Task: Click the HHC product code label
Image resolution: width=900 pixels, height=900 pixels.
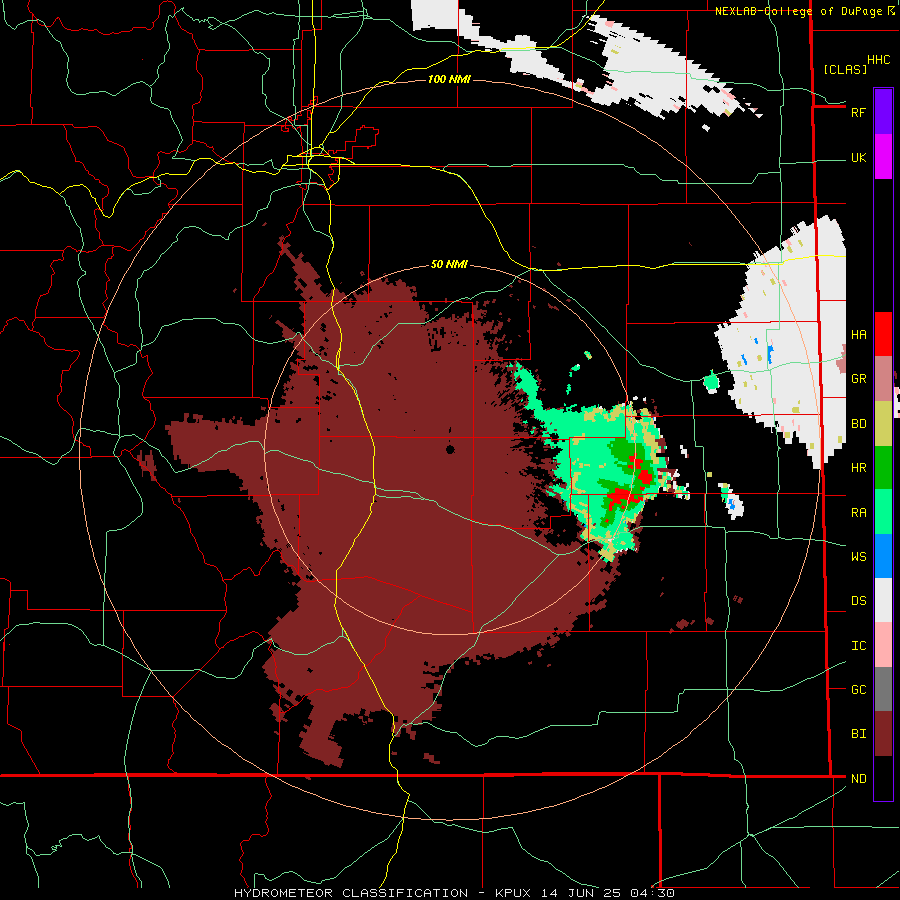Action: pyautogui.click(x=878, y=60)
